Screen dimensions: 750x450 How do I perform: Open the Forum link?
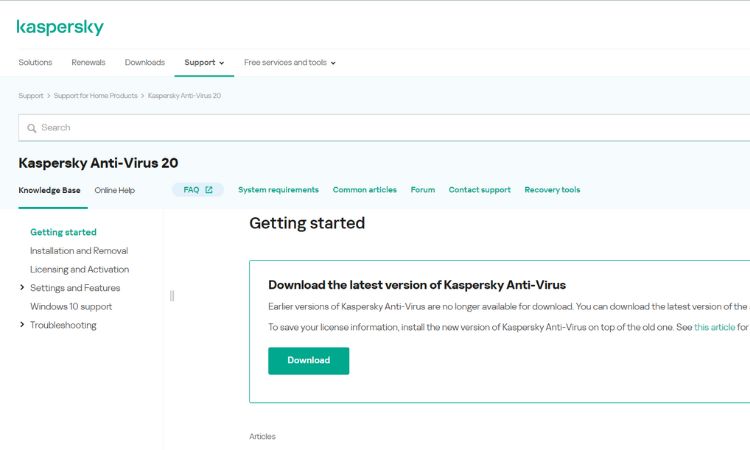(423, 190)
